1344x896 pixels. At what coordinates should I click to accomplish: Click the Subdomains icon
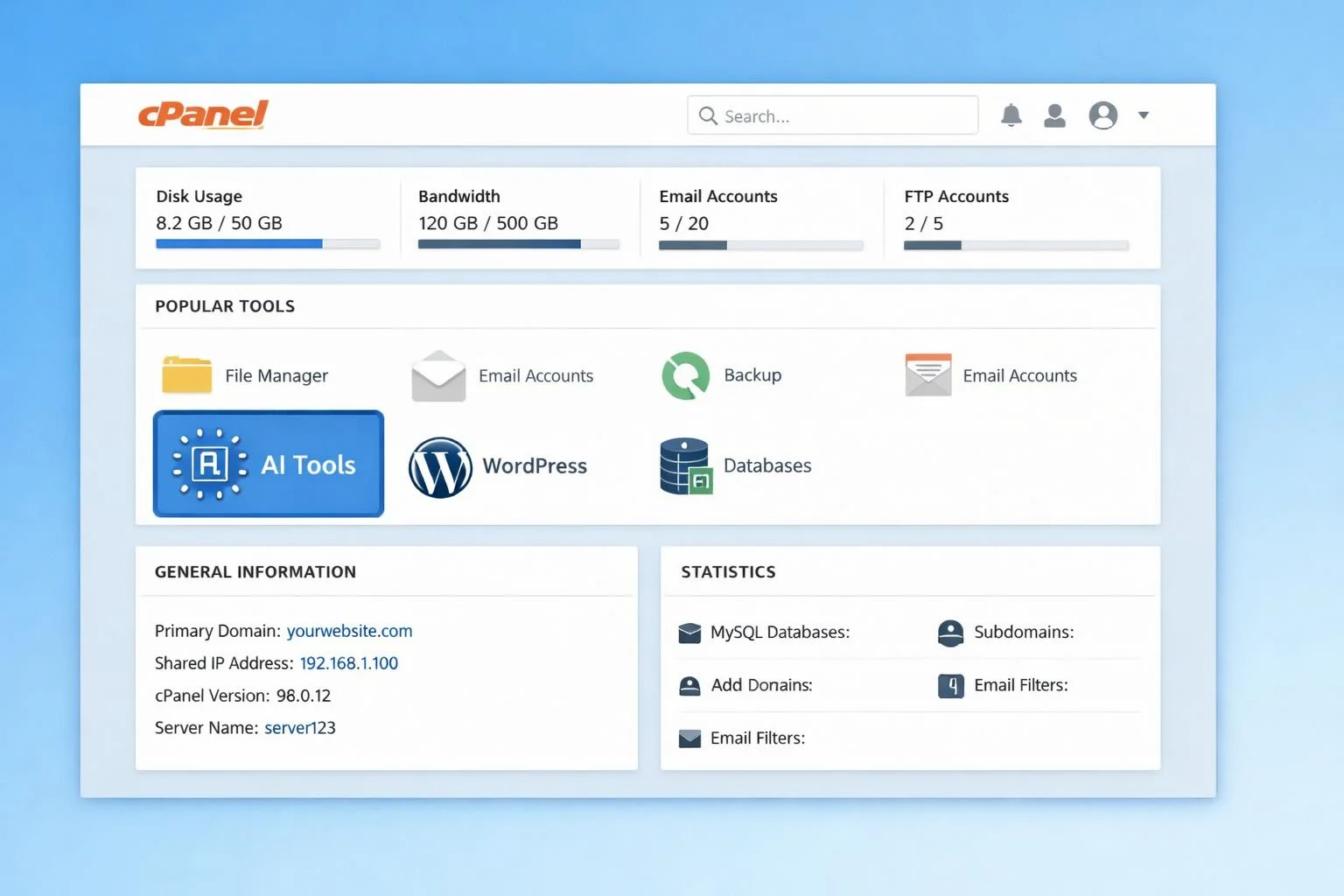coord(950,633)
